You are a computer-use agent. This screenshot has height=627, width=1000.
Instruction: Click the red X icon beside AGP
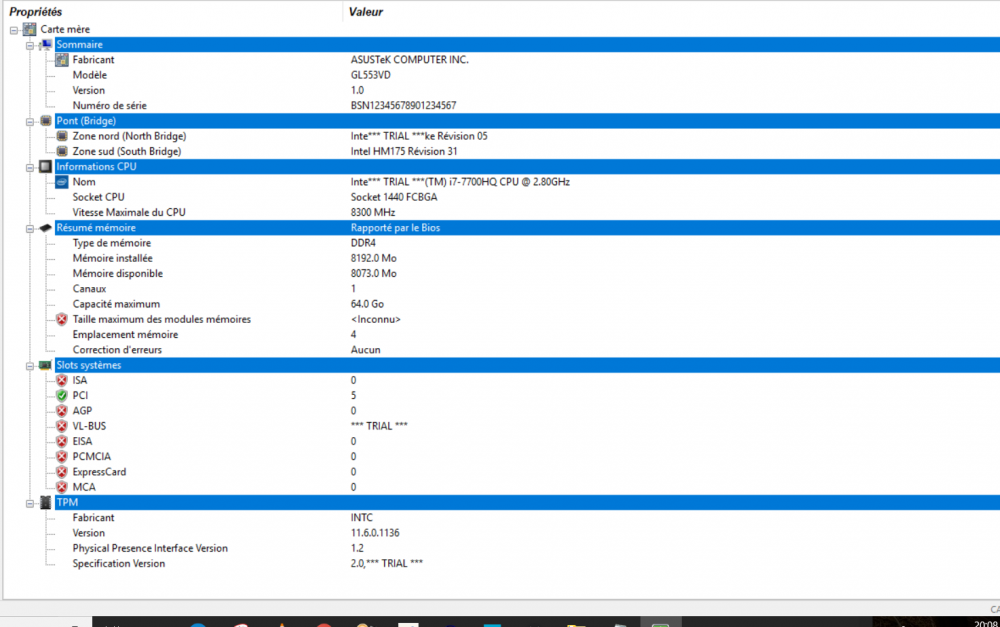pyautogui.click(x=62, y=411)
